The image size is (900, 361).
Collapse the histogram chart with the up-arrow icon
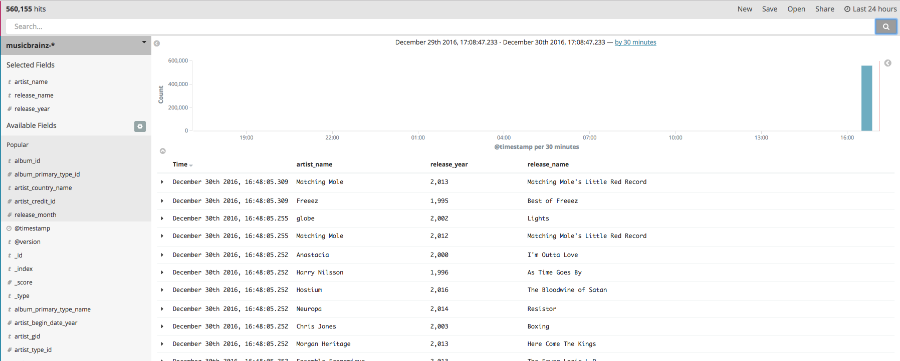pos(162,151)
